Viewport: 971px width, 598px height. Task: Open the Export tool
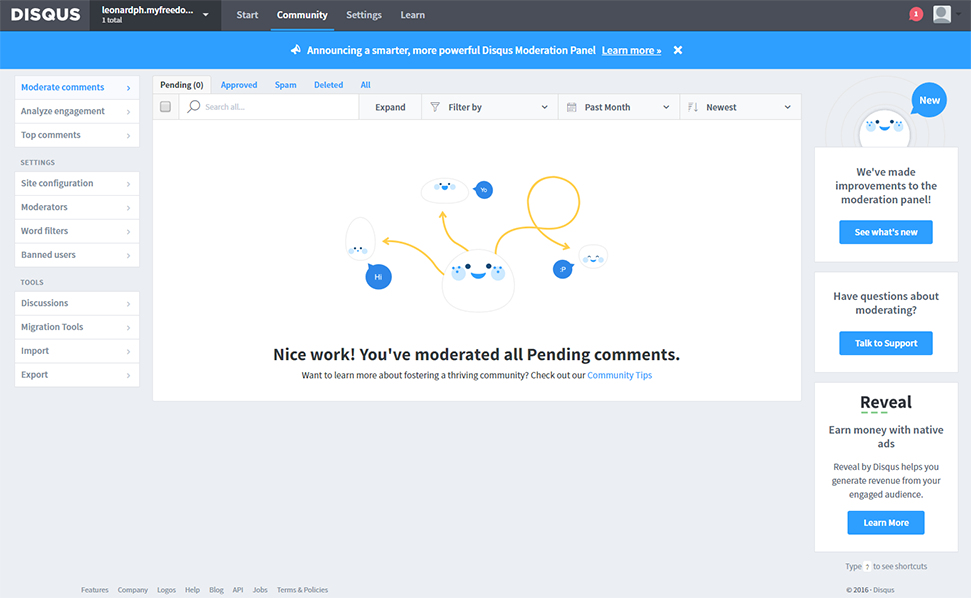click(77, 375)
